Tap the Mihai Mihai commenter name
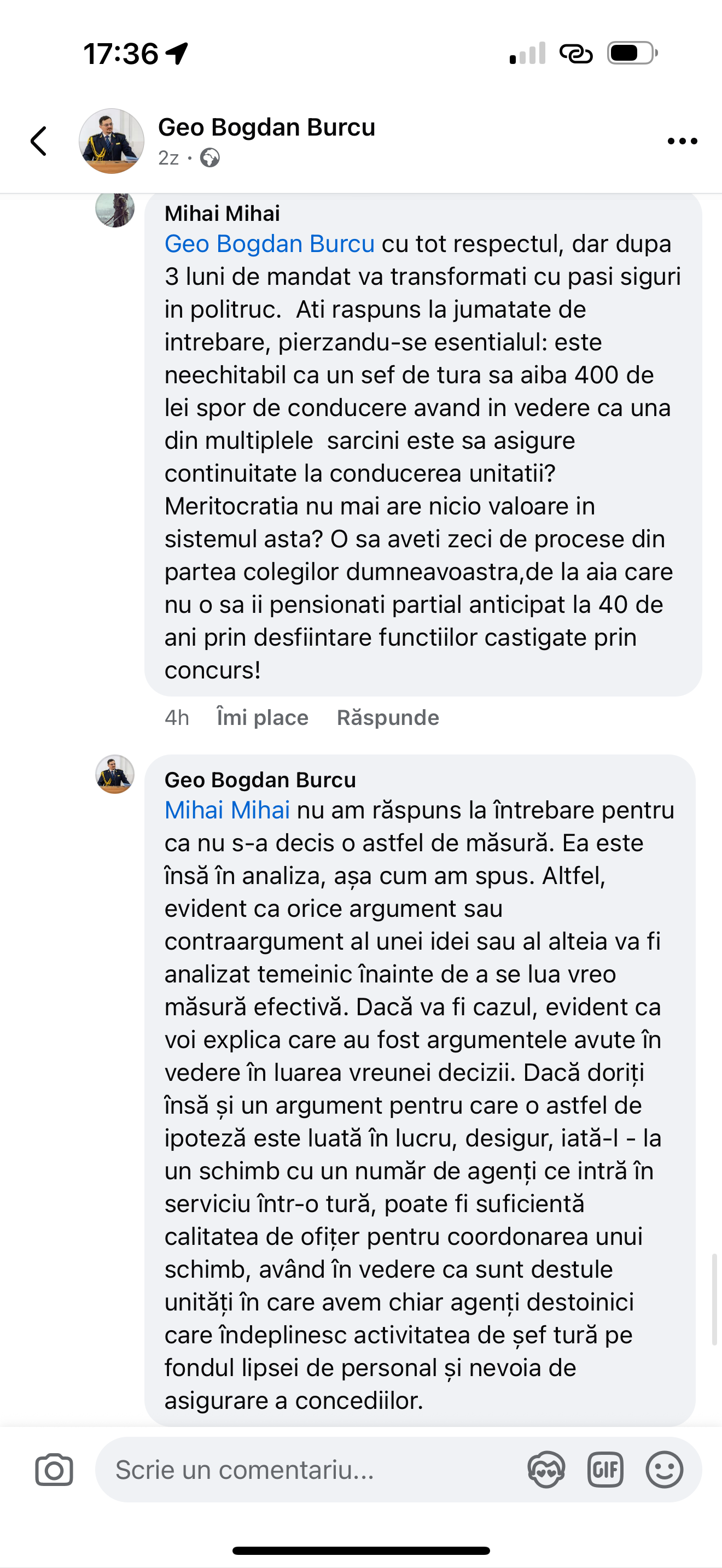The width and height of the screenshot is (722, 1568). click(x=222, y=214)
